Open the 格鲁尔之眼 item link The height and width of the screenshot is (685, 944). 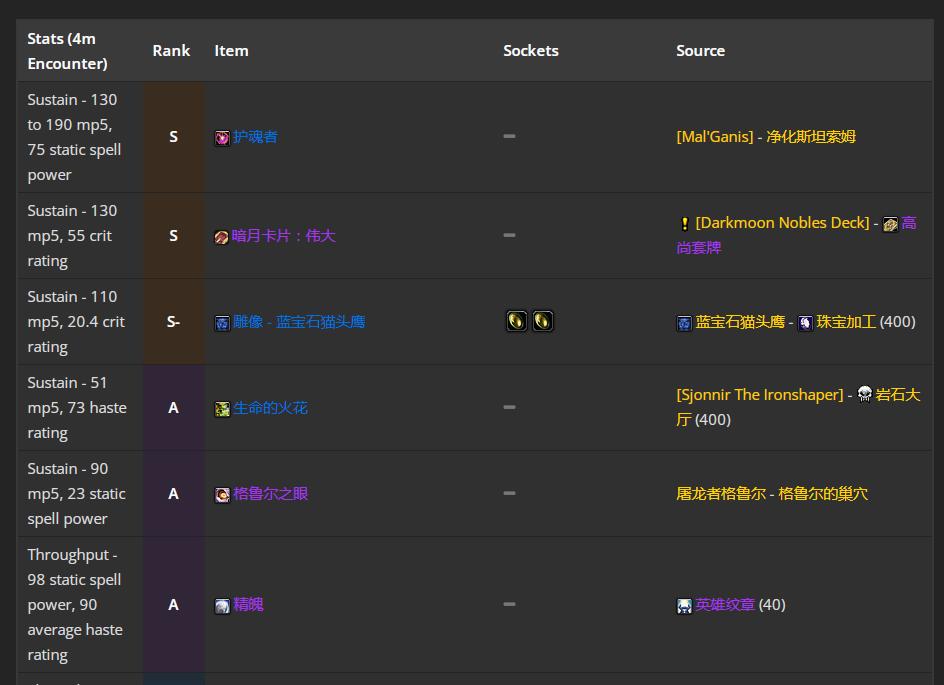pyautogui.click(x=270, y=494)
